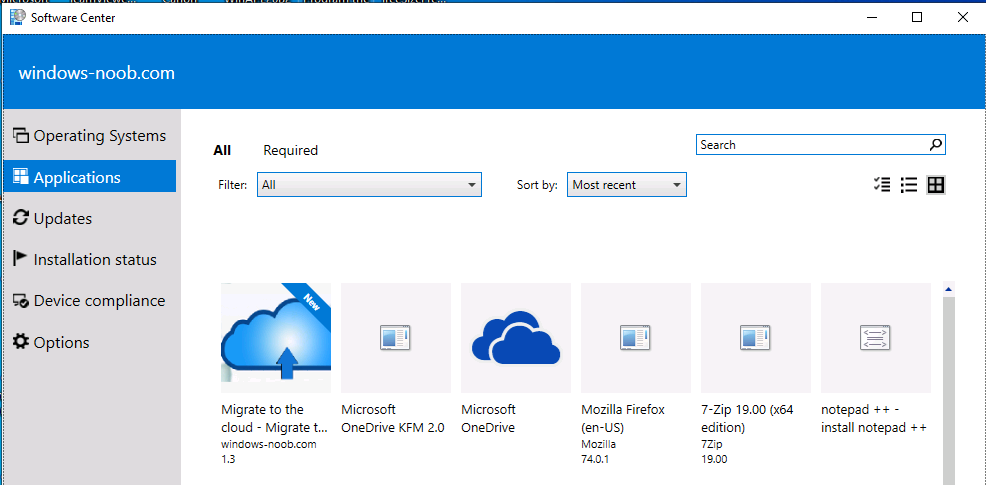986x485 pixels.
Task: Switch to the All tab
Action: tap(222, 150)
